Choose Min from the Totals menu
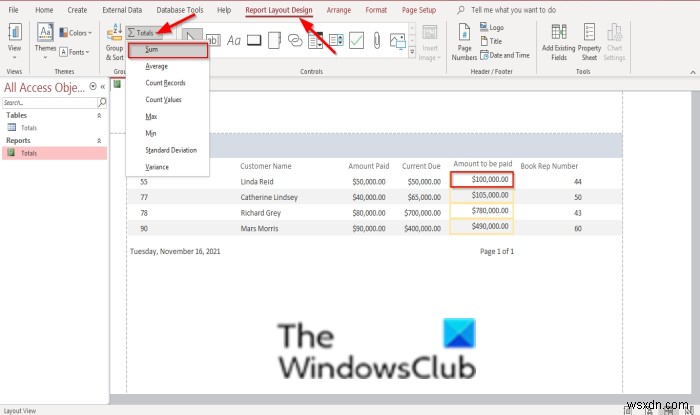 click(168, 133)
